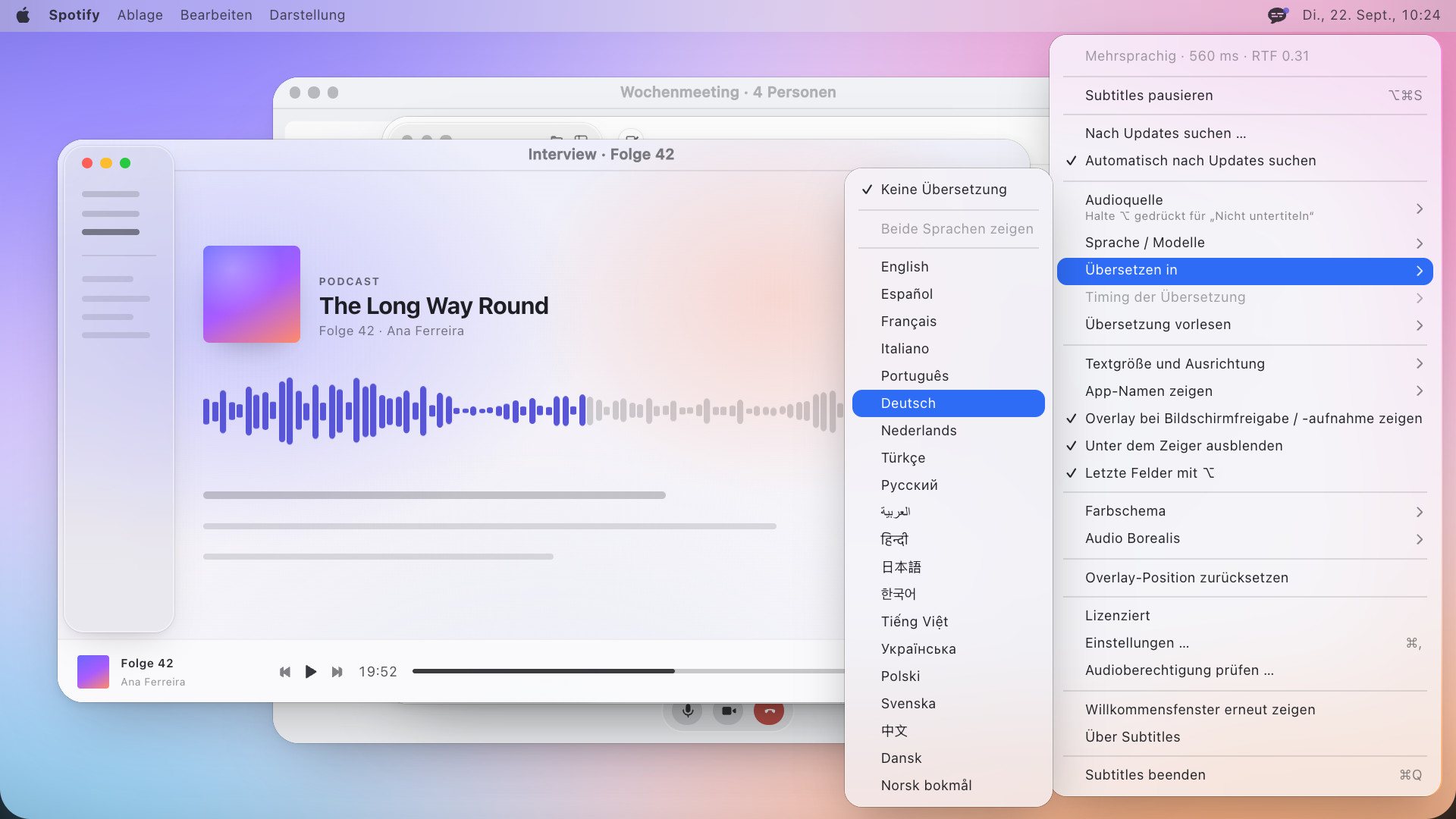
Task: Hang up the Wochenmeeting call
Action: tap(769, 711)
